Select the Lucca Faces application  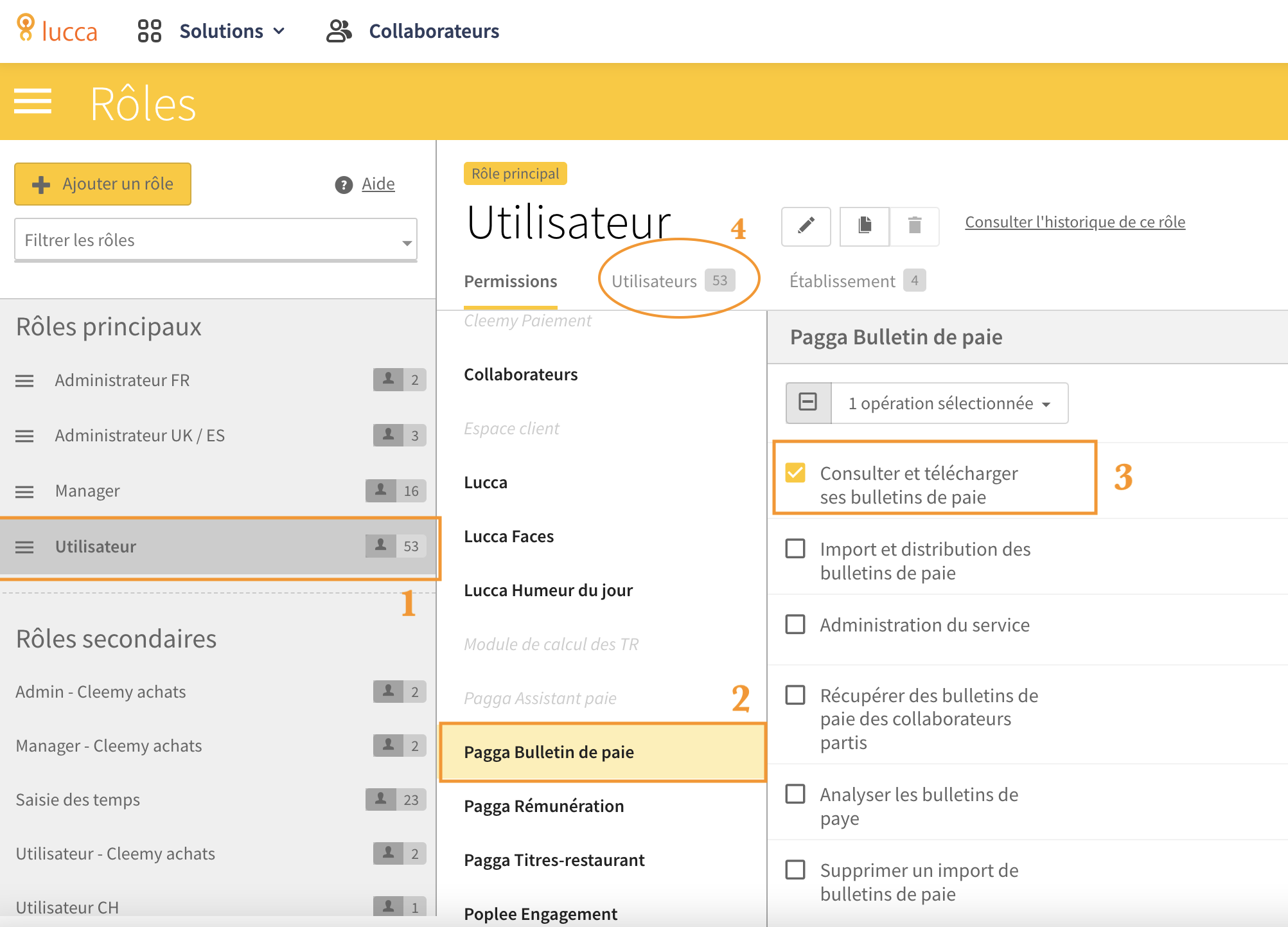click(509, 536)
